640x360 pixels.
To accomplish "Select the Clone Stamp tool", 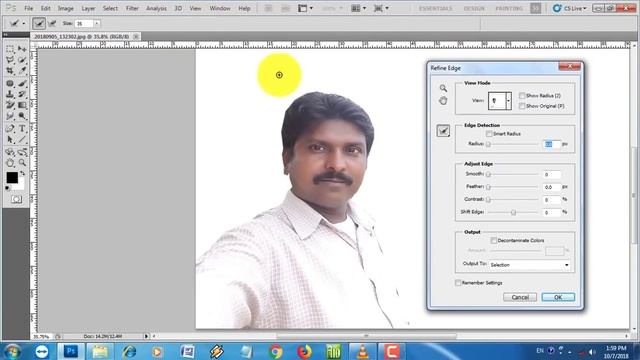I will click(10, 94).
